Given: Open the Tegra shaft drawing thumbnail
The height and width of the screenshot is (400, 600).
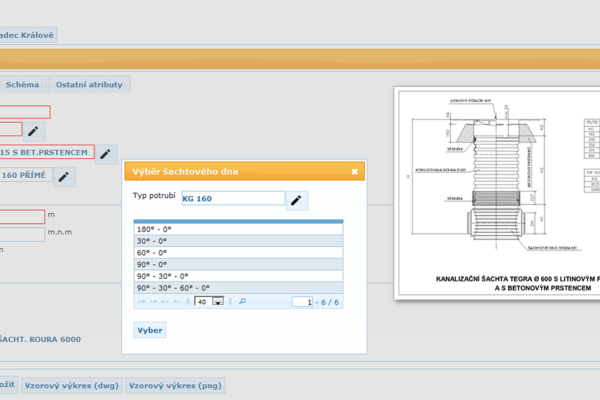Looking at the screenshot, I should 497,193.
